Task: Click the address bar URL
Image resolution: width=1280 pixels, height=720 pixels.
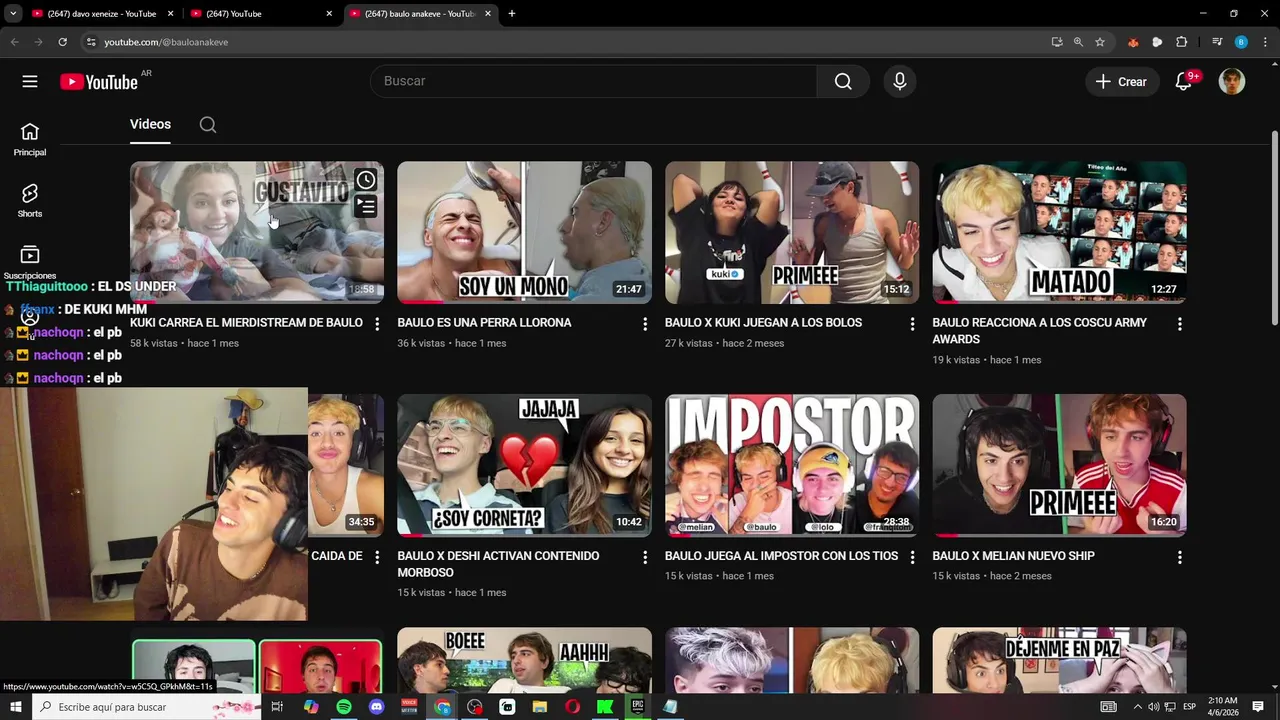Action: click(166, 42)
